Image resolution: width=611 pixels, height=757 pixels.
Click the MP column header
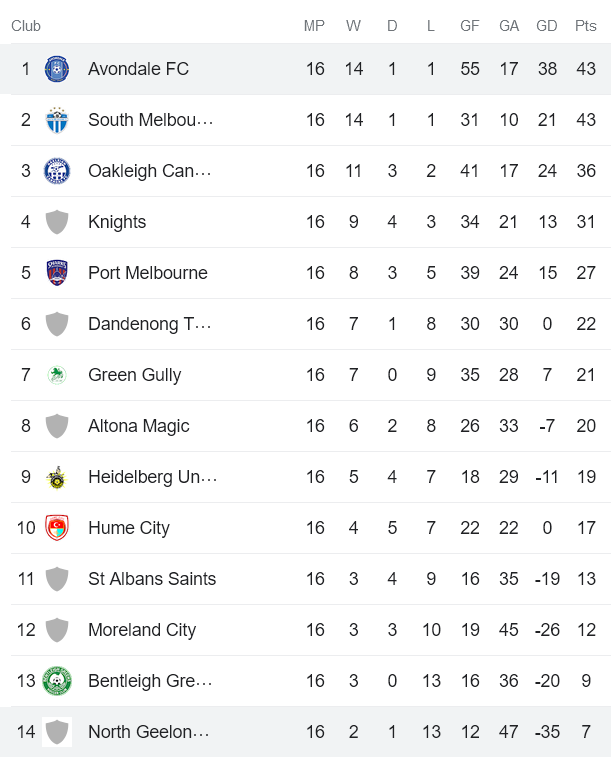(x=315, y=26)
